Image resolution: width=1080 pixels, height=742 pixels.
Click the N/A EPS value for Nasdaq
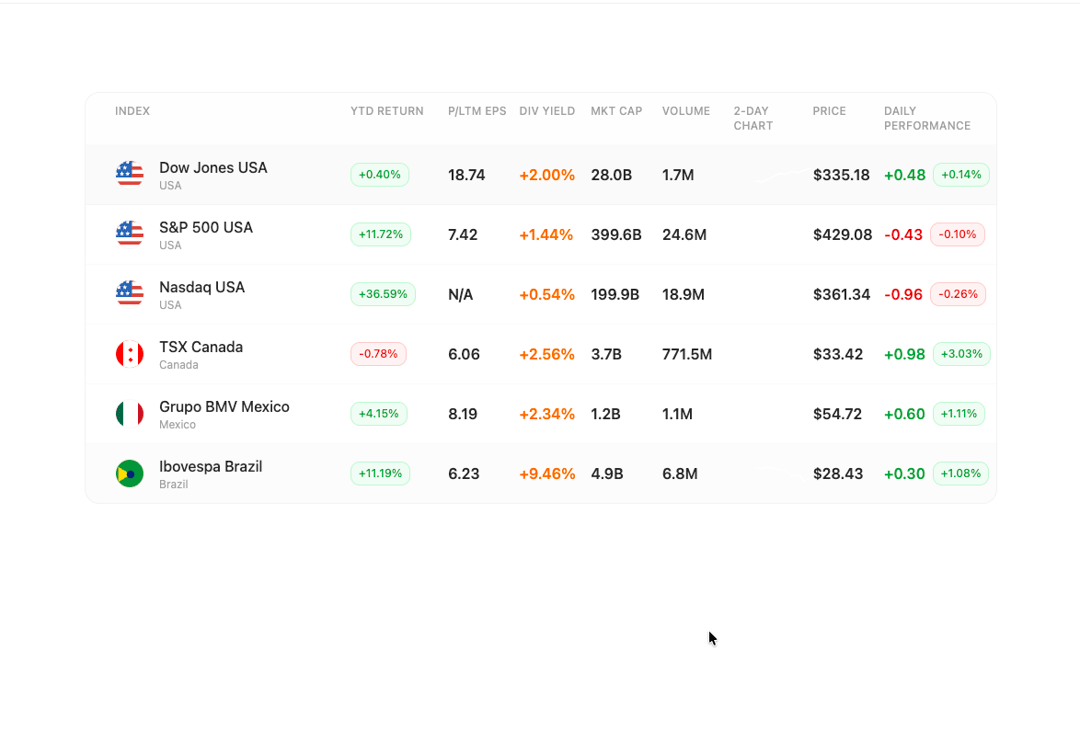[x=460, y=295]
